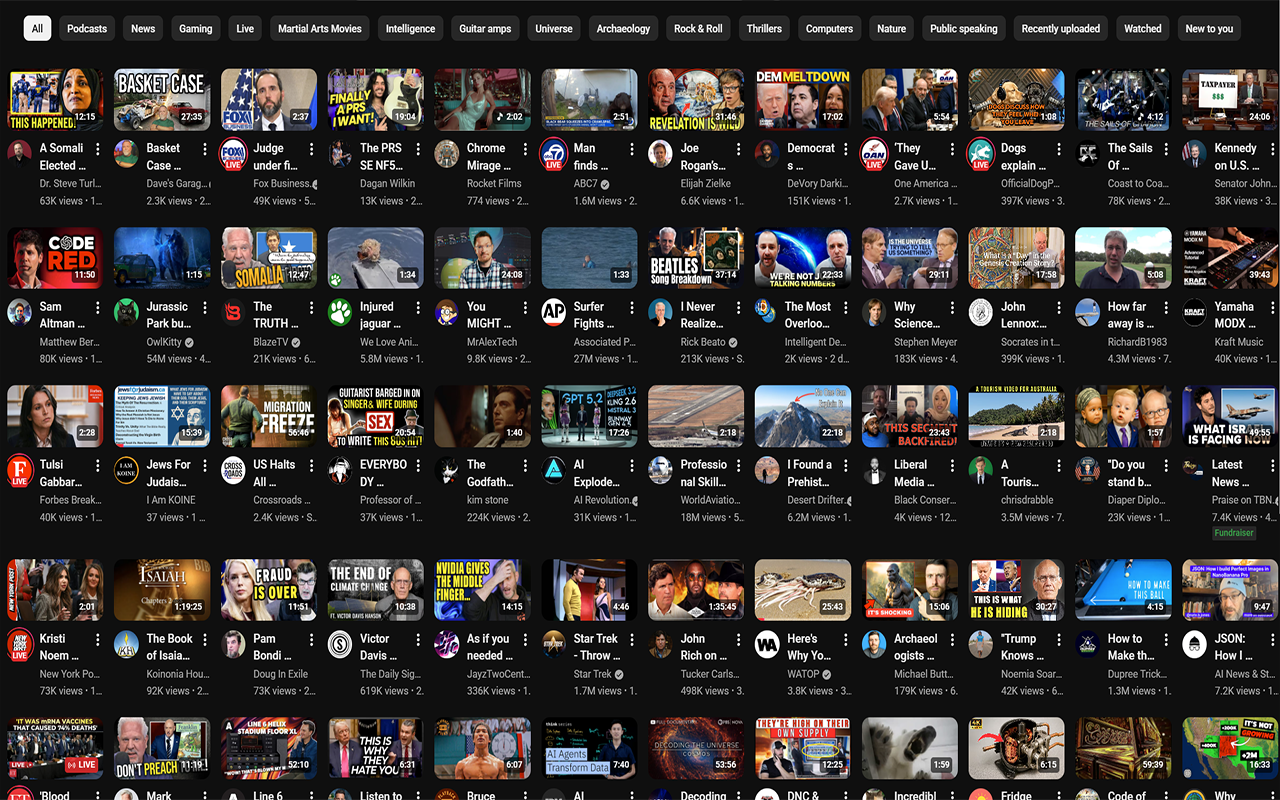Go to Rick Beato channel name
1280x800 pixels.
coord(703,342)
